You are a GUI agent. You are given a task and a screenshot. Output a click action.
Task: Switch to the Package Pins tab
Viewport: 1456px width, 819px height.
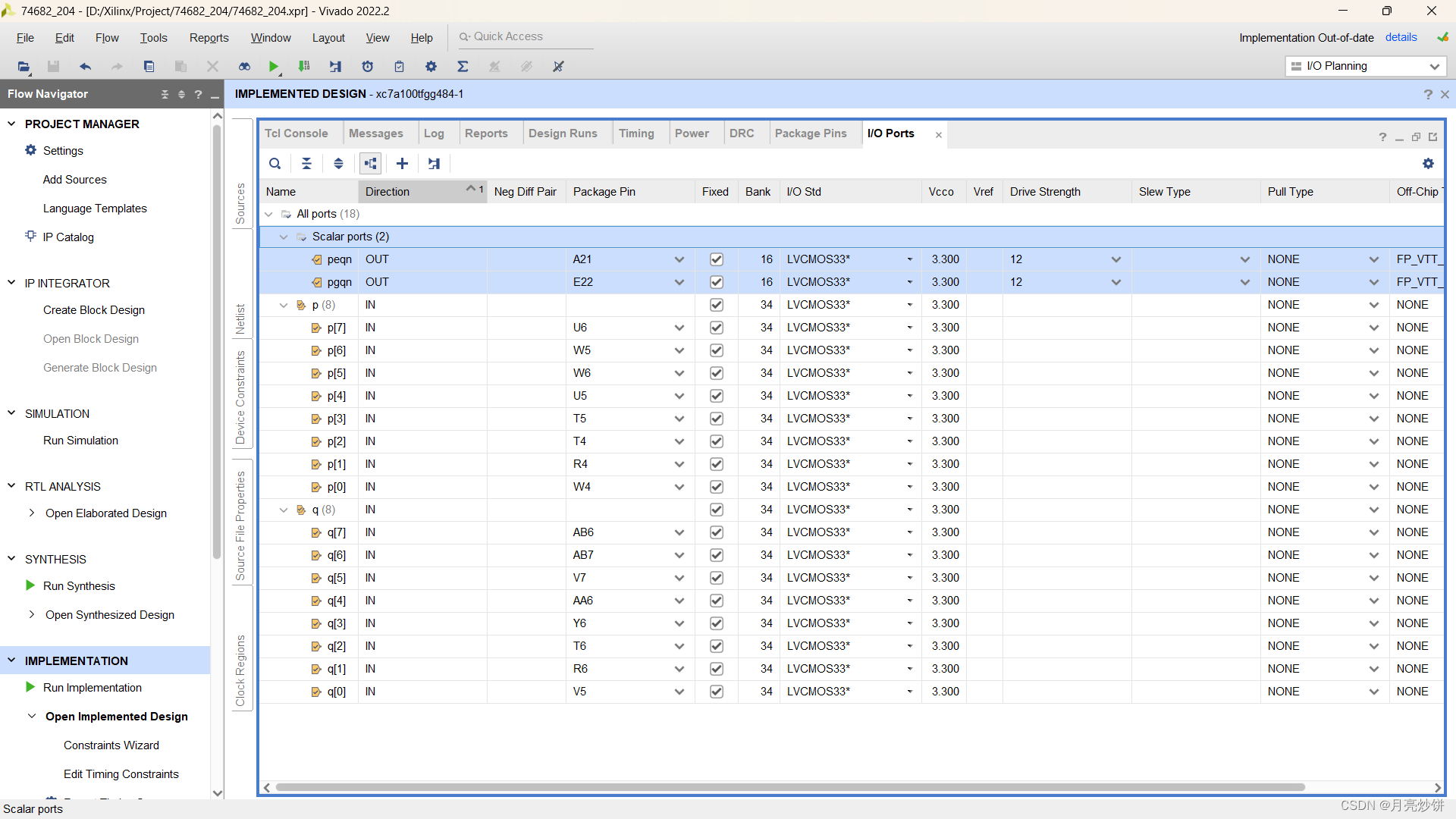coord(811,133)
